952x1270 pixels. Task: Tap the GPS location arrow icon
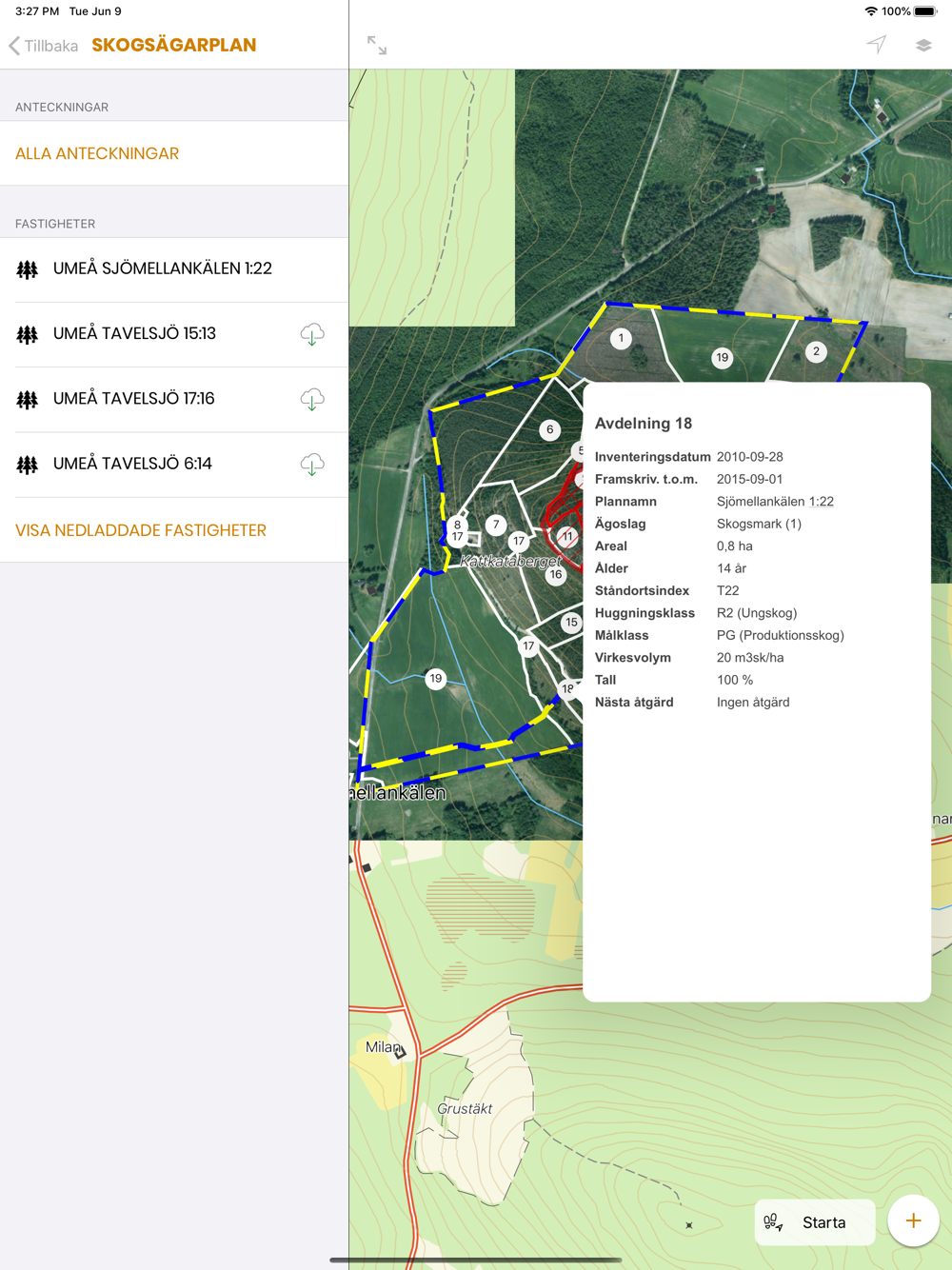(876, 45)
